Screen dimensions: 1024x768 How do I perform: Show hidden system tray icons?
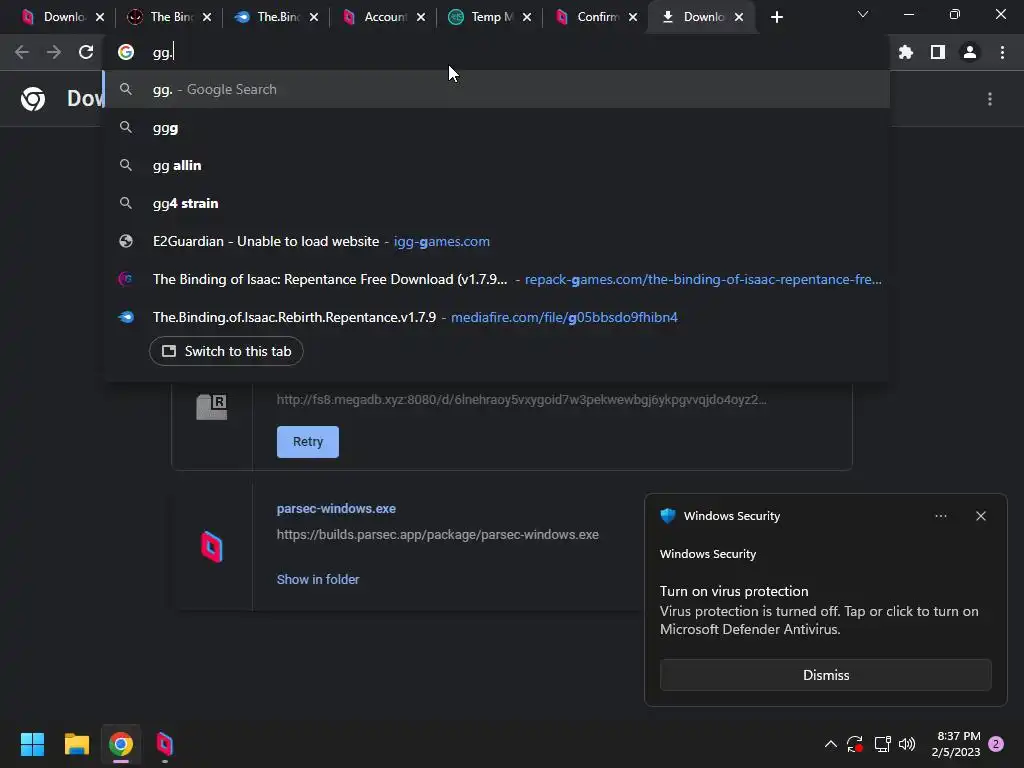point(831,744)
